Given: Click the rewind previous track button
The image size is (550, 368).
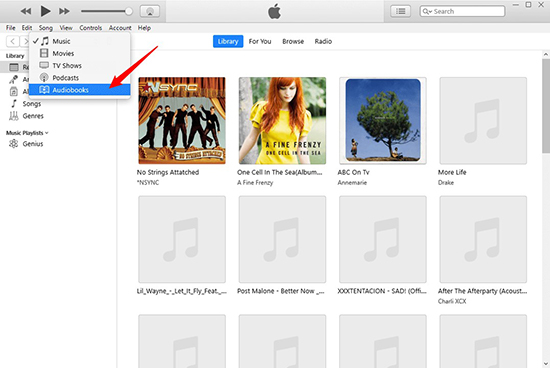Looking at the screenshot, I should pos(26,11).
